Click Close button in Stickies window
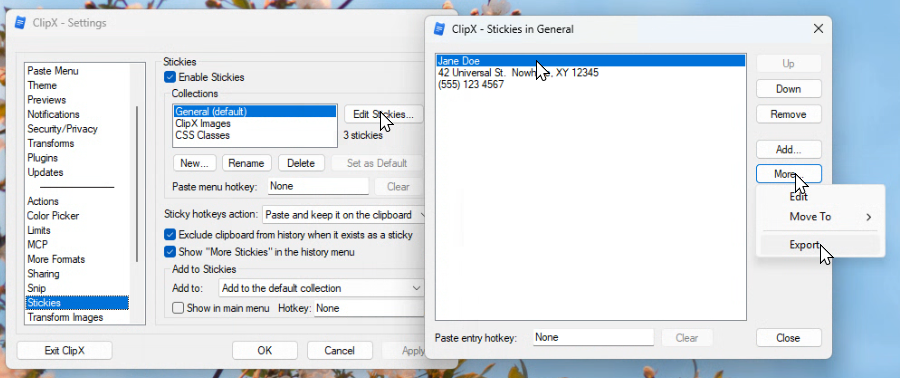 789,338
